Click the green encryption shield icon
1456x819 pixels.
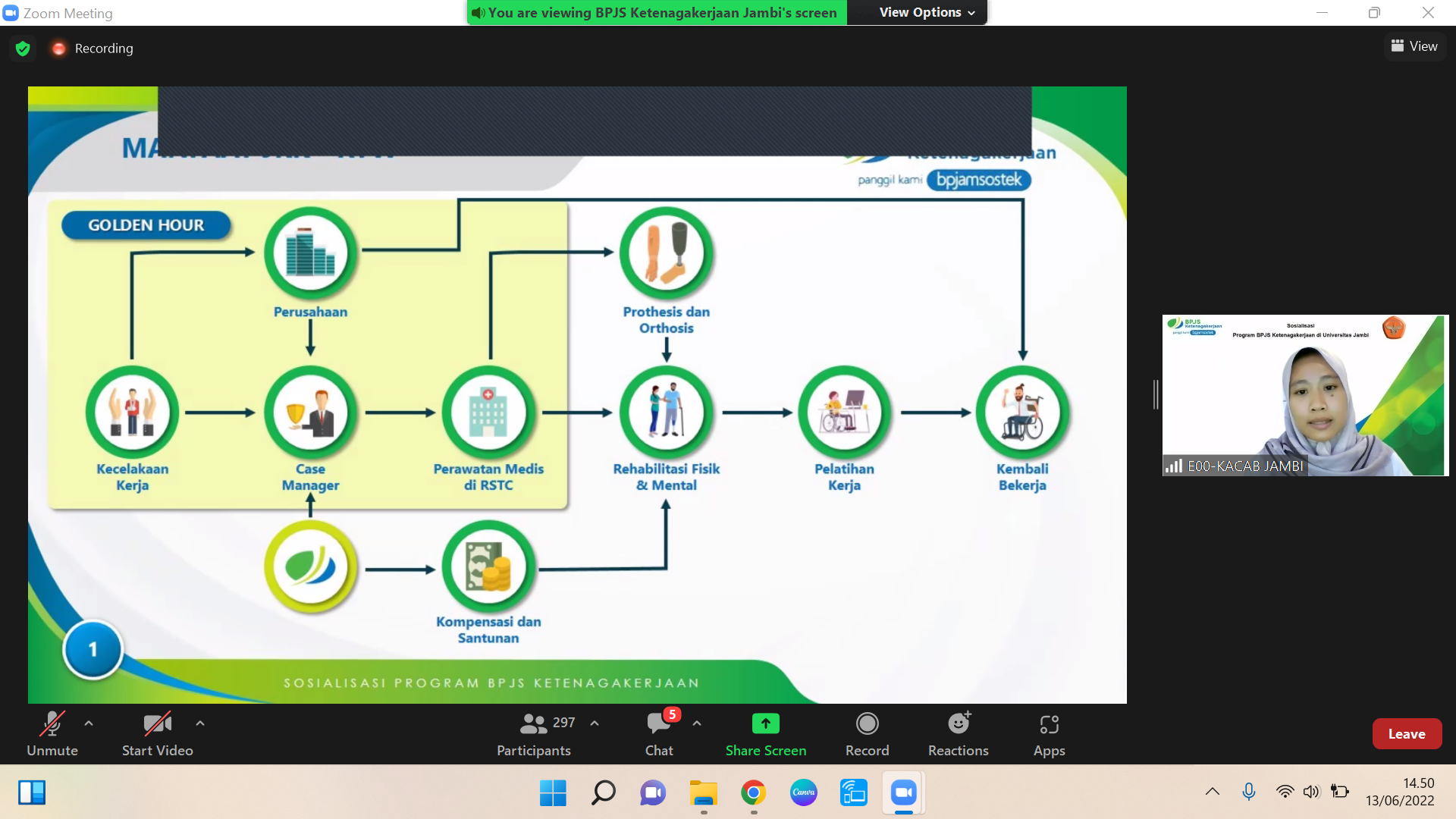click(23, 49)
